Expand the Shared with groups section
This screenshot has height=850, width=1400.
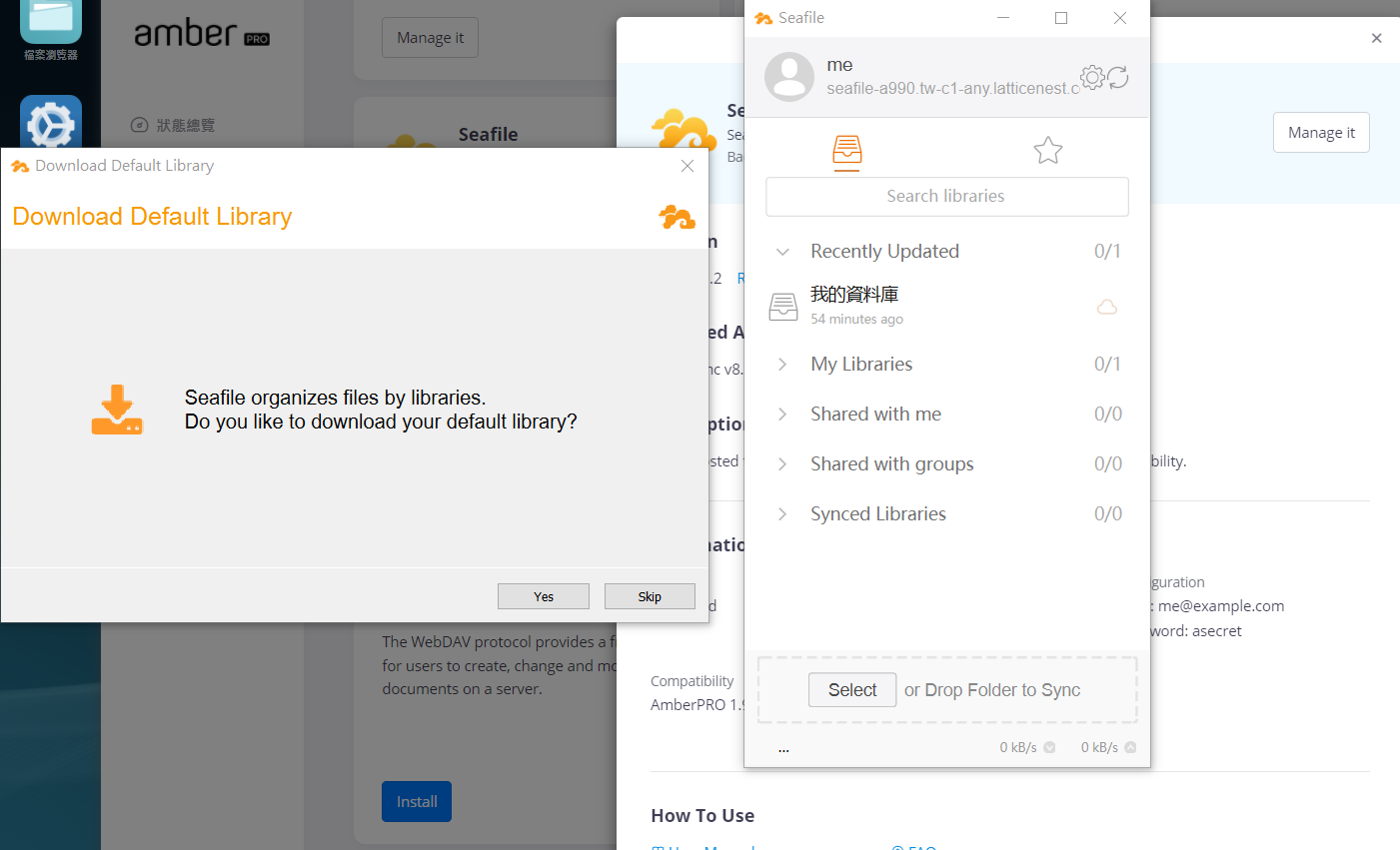pyautogui.click(x=783, y=464)
